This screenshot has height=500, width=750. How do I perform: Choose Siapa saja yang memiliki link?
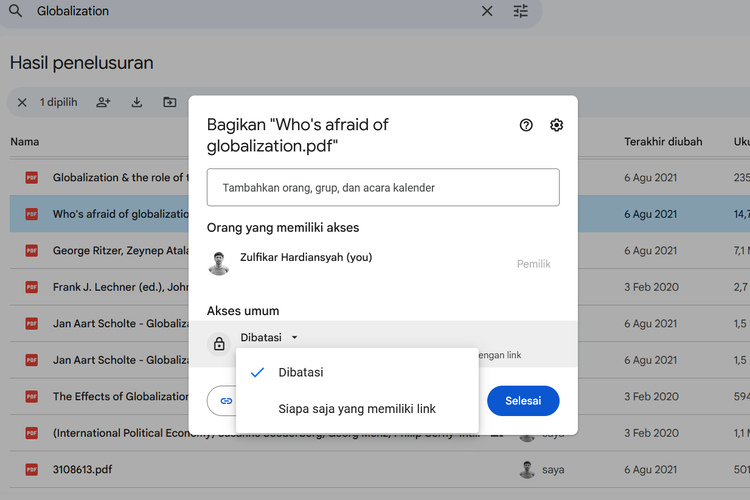(357, 408)
